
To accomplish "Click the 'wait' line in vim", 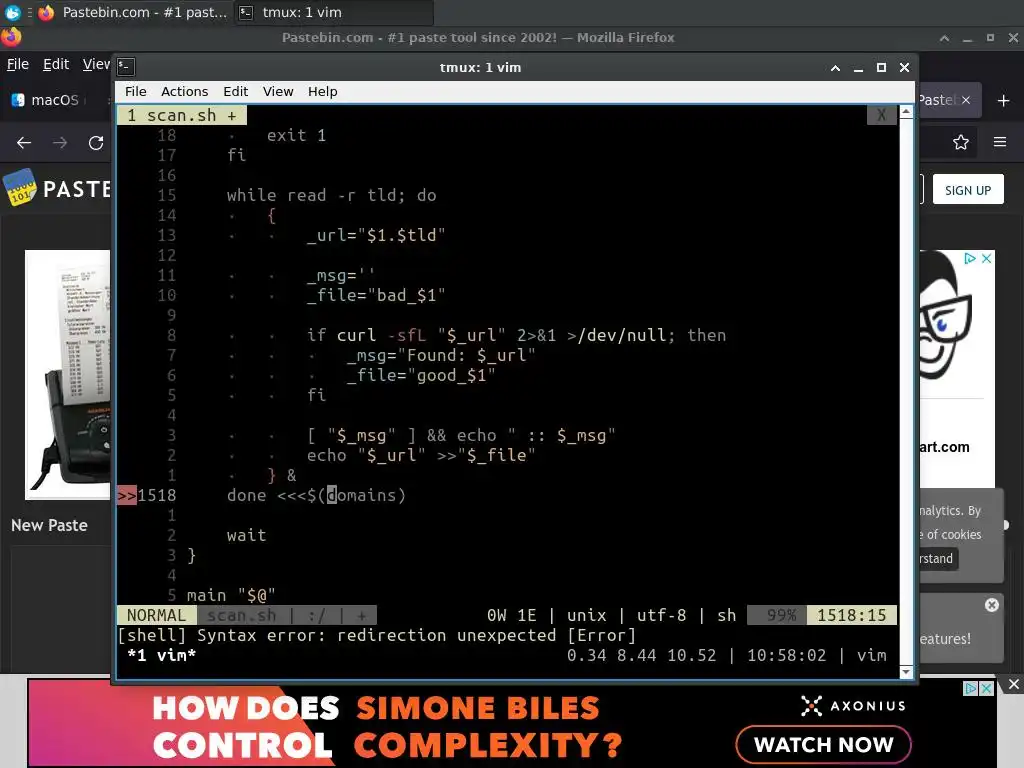I will 246,536.
